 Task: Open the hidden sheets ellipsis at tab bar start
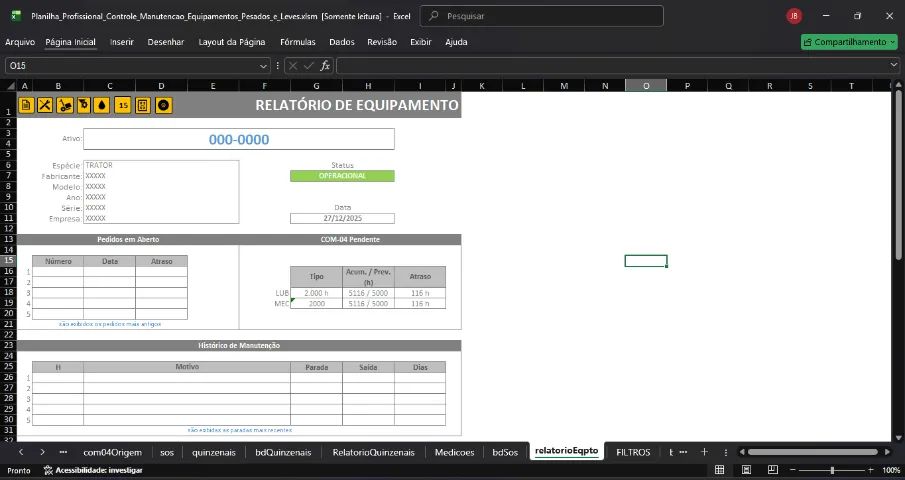tap(63, 452)
